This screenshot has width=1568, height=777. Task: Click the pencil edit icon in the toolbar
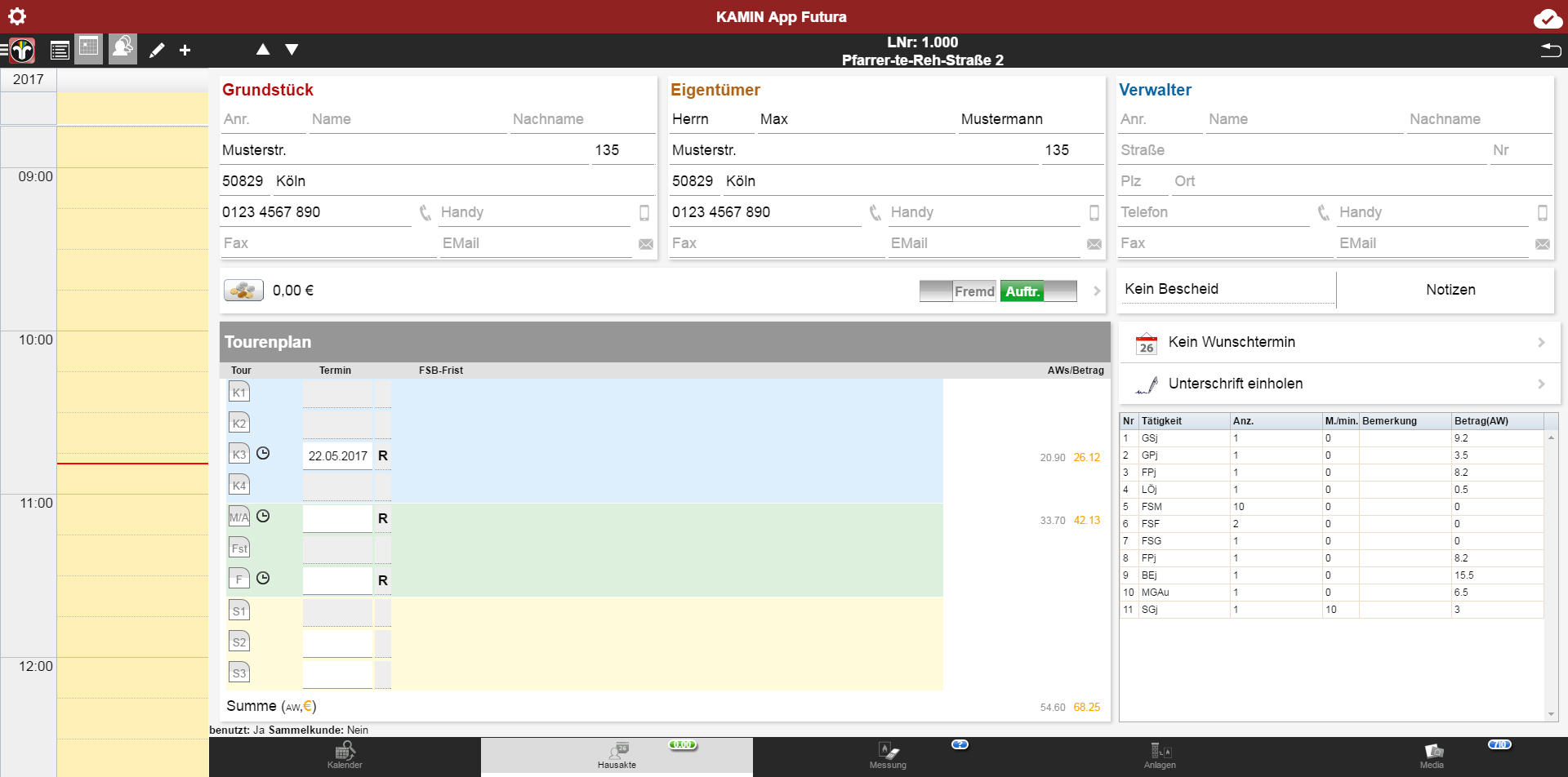[157, 51]
